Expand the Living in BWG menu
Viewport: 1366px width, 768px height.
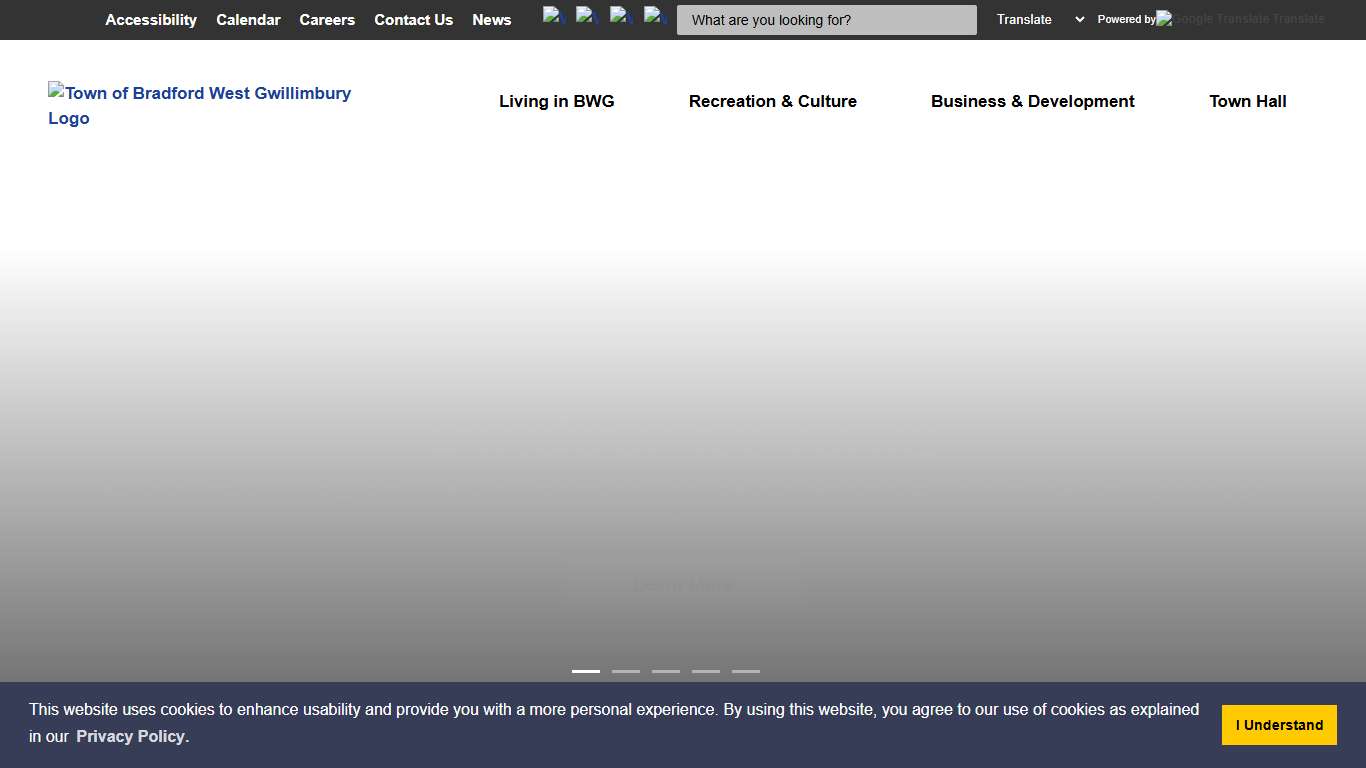tap(556, 101)
